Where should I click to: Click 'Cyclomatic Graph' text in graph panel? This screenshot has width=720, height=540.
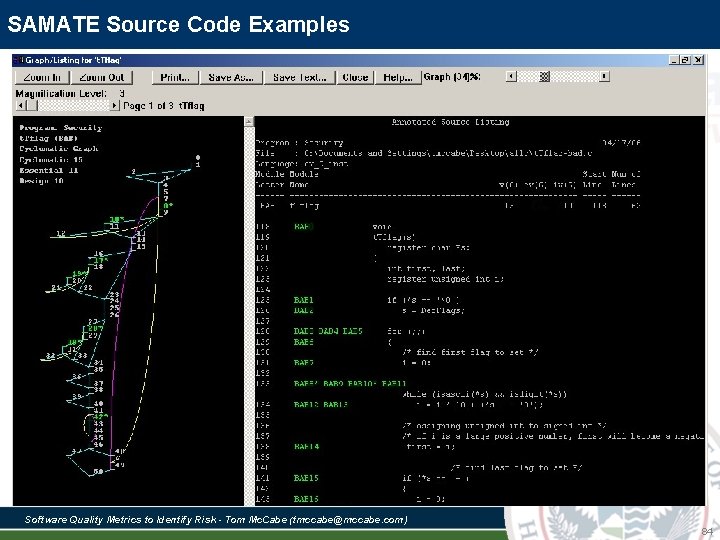coord(59,148)
